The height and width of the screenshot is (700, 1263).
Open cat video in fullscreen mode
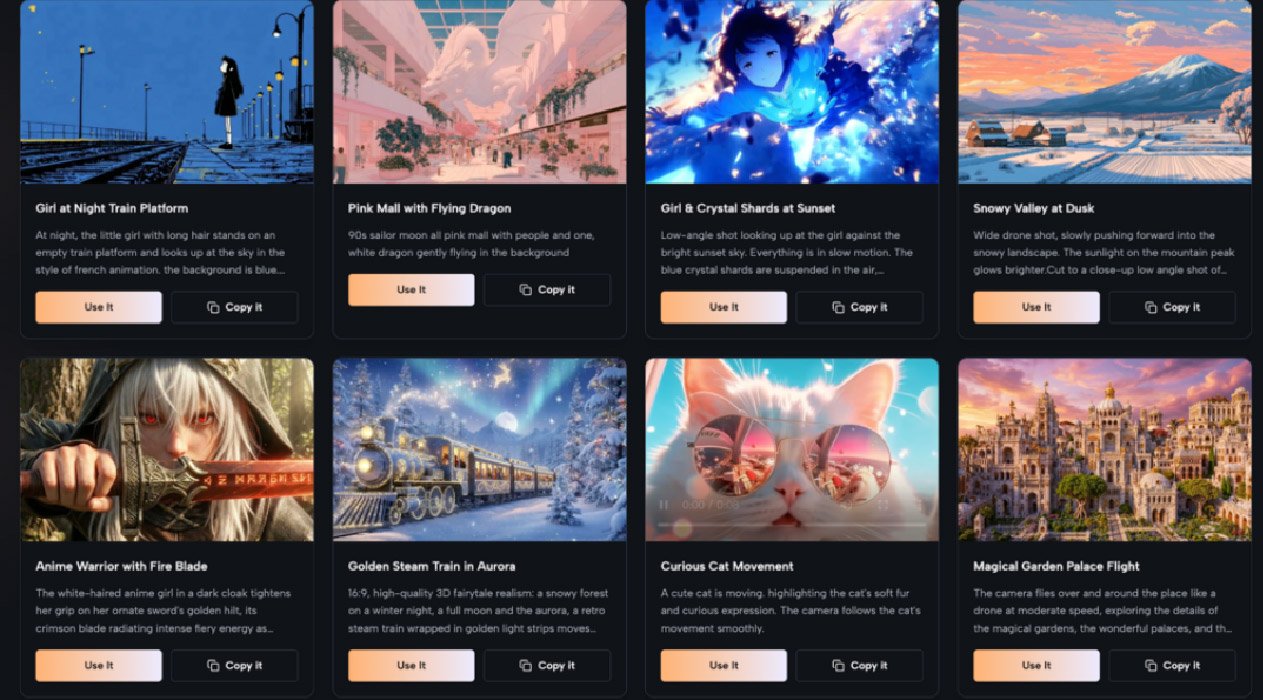point(883,504)
